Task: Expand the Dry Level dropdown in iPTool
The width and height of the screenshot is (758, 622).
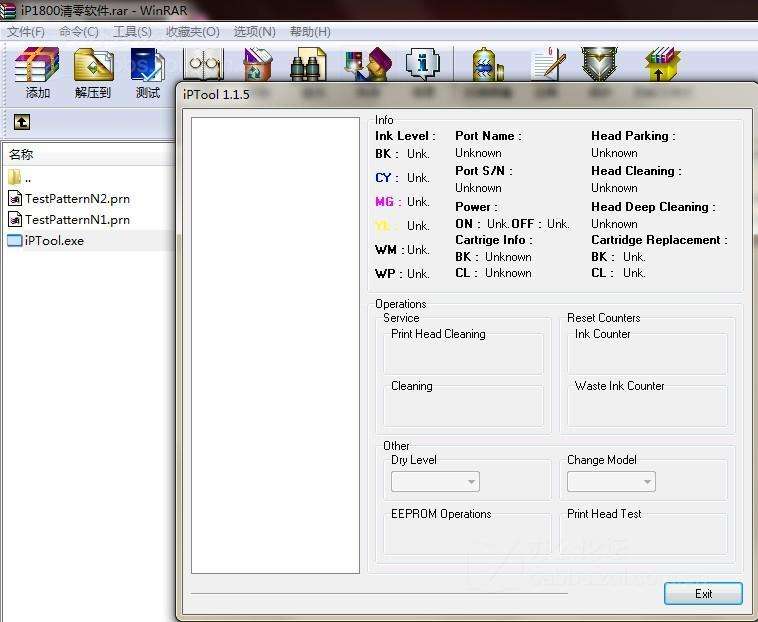Action: 435,482
